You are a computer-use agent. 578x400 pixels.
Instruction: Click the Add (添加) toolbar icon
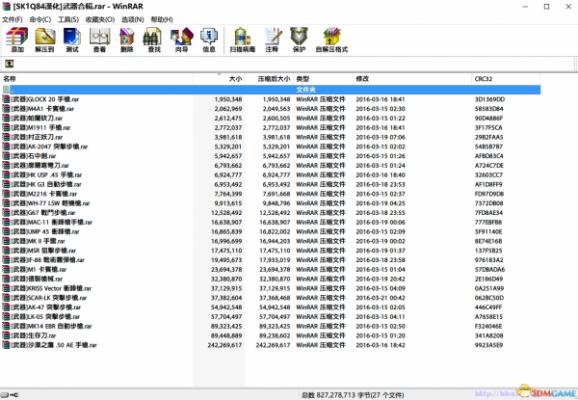click(17, 40)
